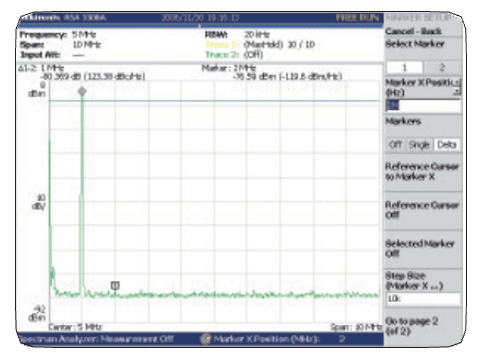Click the Span 10 MHz readout at top

(x=60, y=45)
